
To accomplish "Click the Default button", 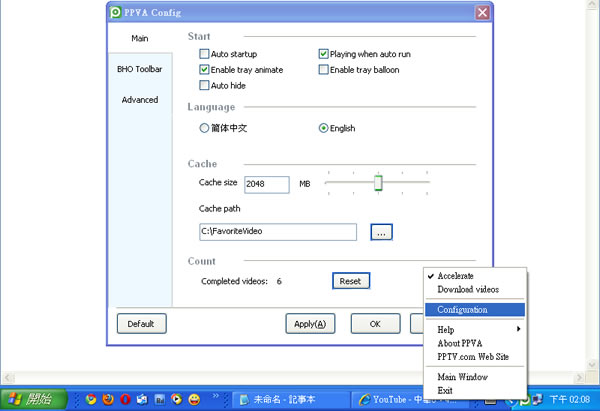I will (142, 324).
